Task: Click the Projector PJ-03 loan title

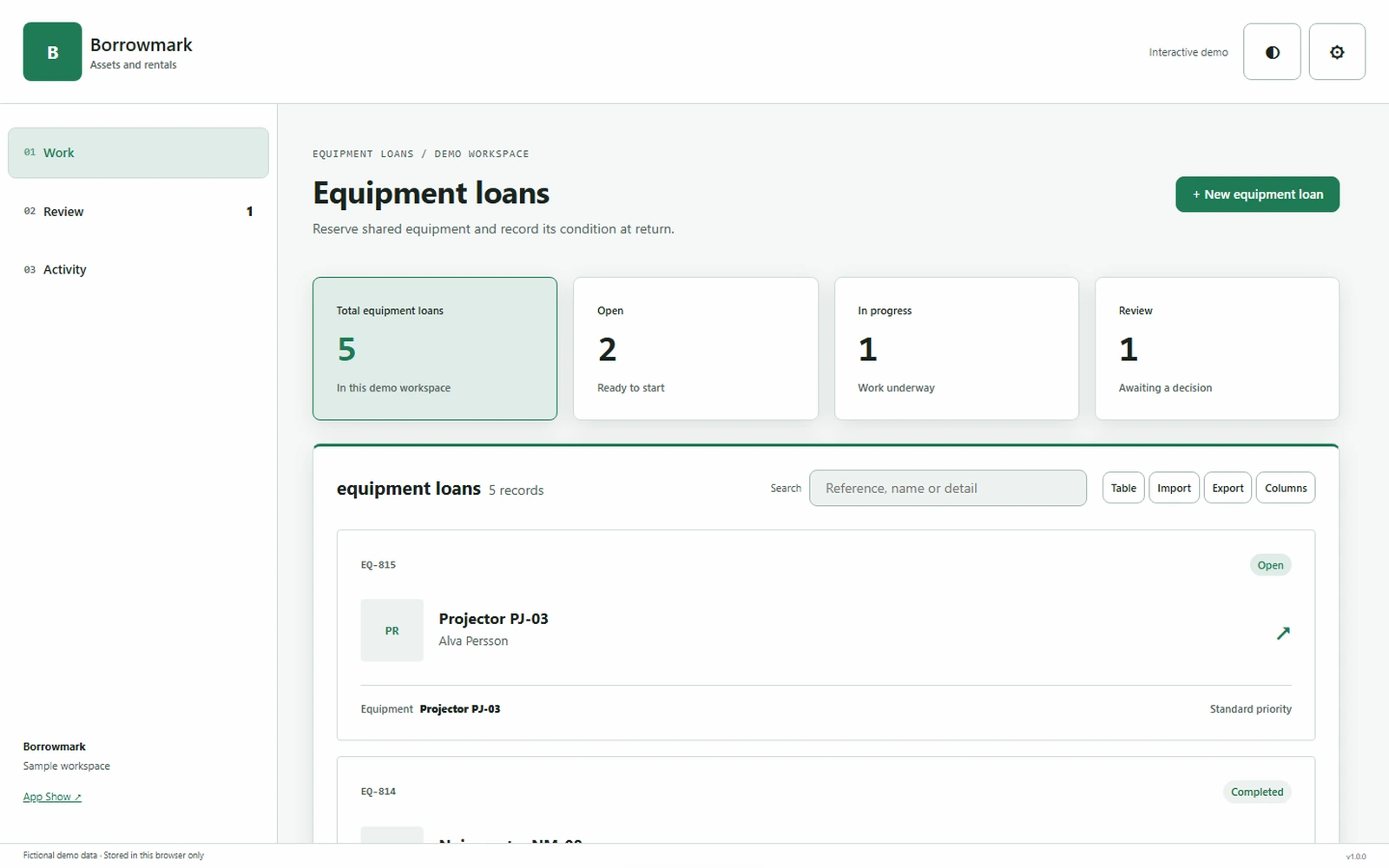Action: click(x=493, y=619)
